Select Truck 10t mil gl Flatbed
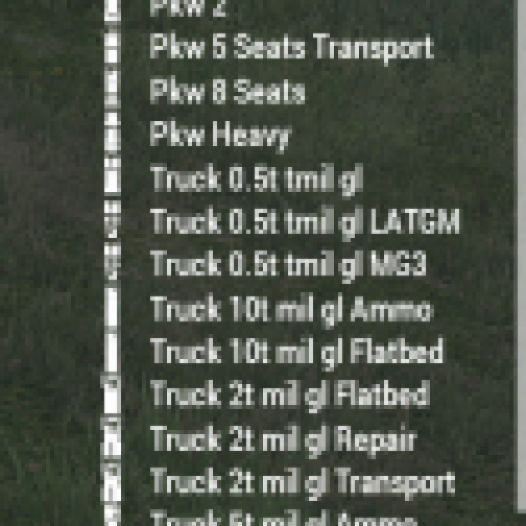526x526 pixels. coord(297,351)
